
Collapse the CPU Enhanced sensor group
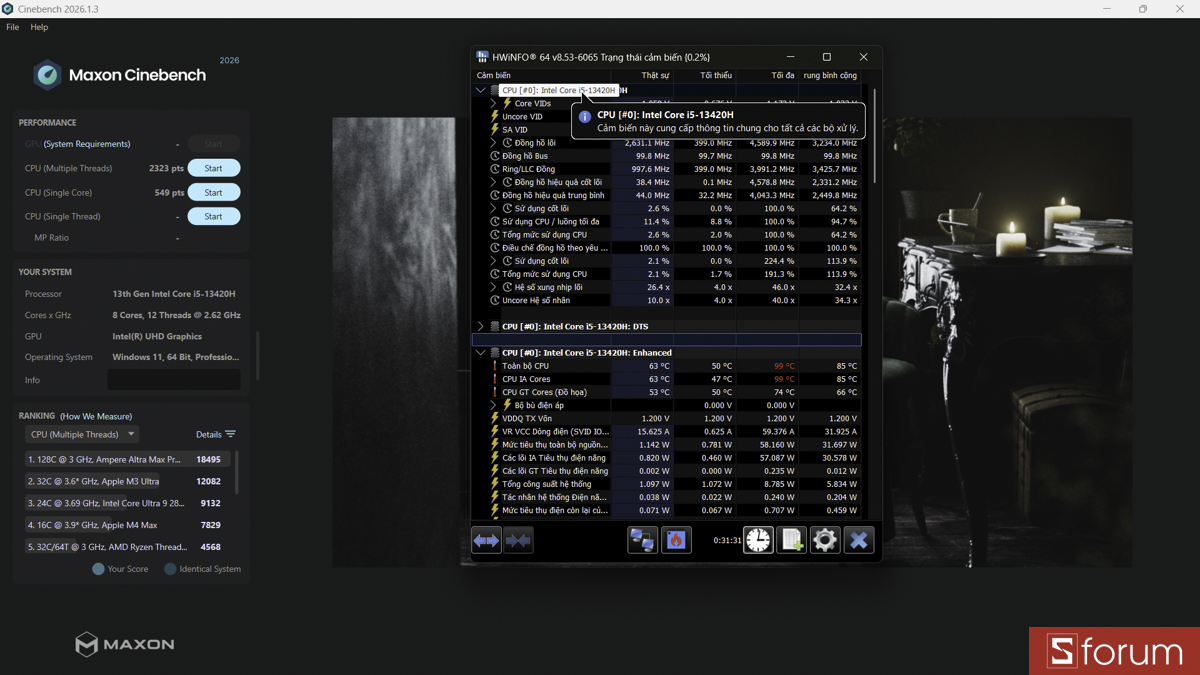point(480,353)
